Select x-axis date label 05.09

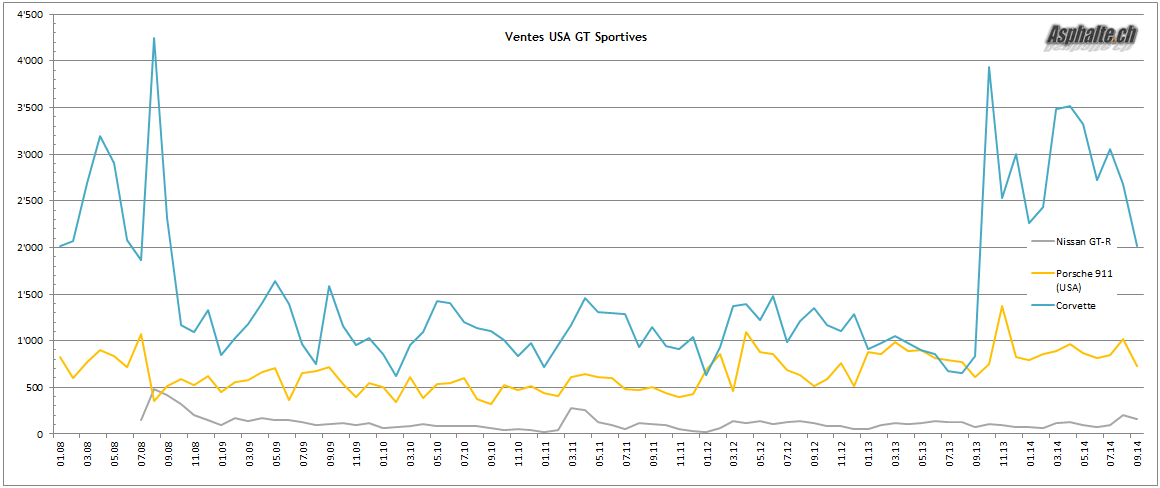click(276, 453)
